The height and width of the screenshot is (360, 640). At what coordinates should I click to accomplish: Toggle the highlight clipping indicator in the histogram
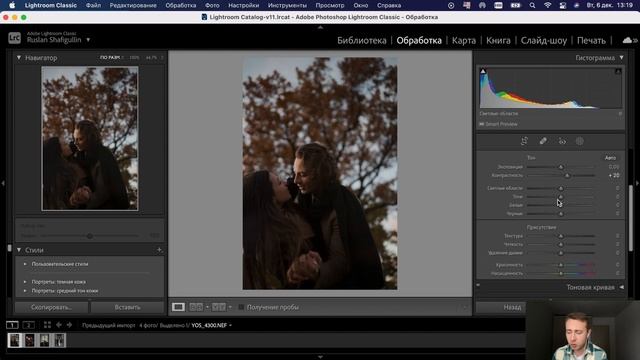click(618, 71)
